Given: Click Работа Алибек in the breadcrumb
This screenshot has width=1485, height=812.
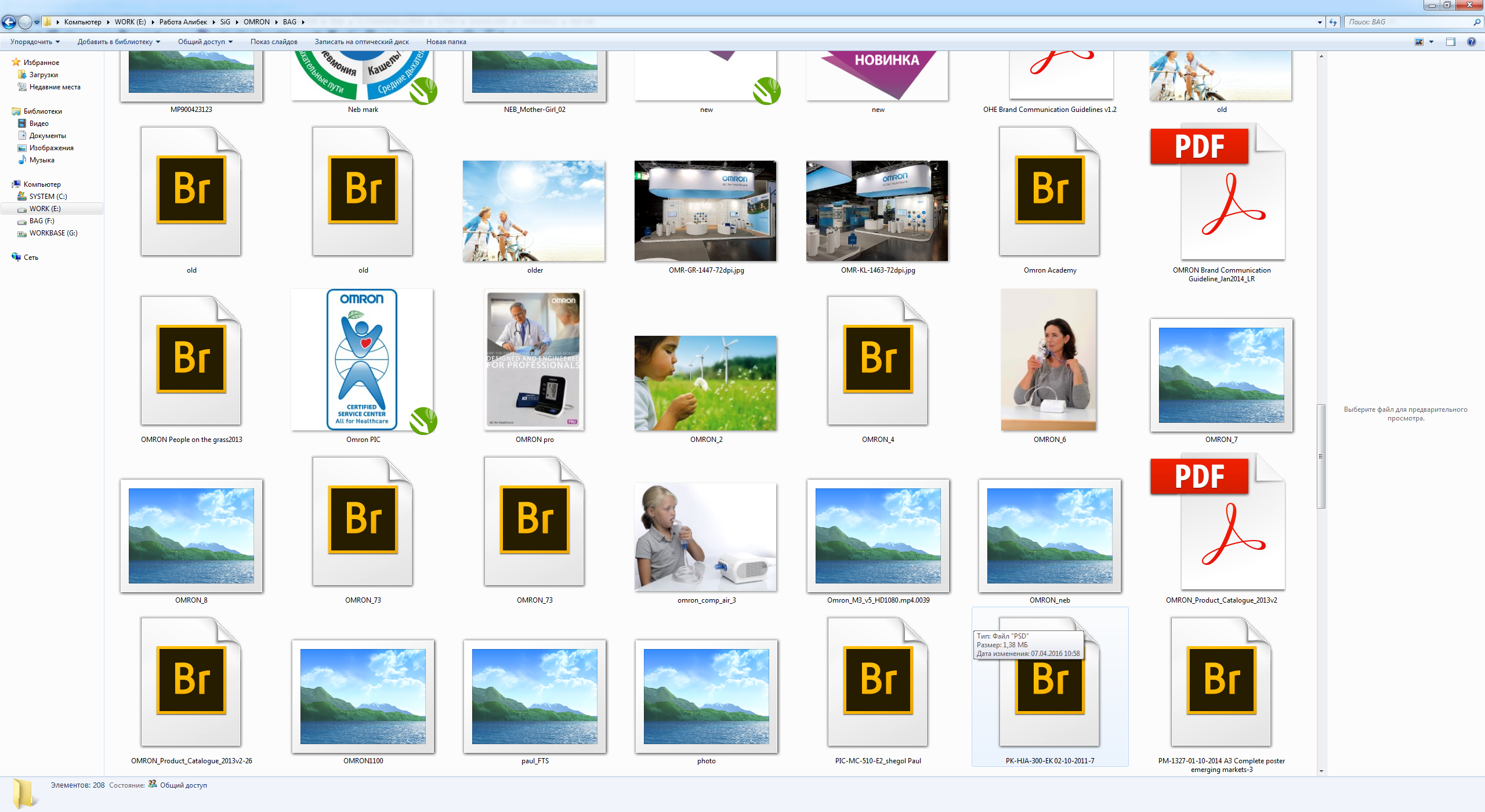Looking at the screenshot, I should point(183,22).
